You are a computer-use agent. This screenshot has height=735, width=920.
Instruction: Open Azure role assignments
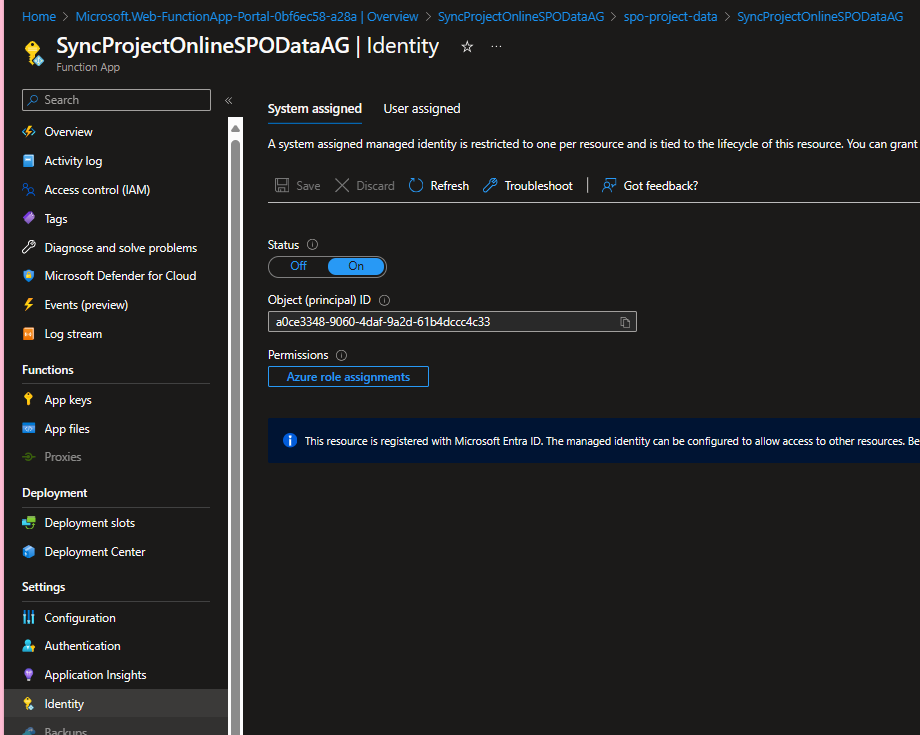pyautogui.click(x=348, y=376)
